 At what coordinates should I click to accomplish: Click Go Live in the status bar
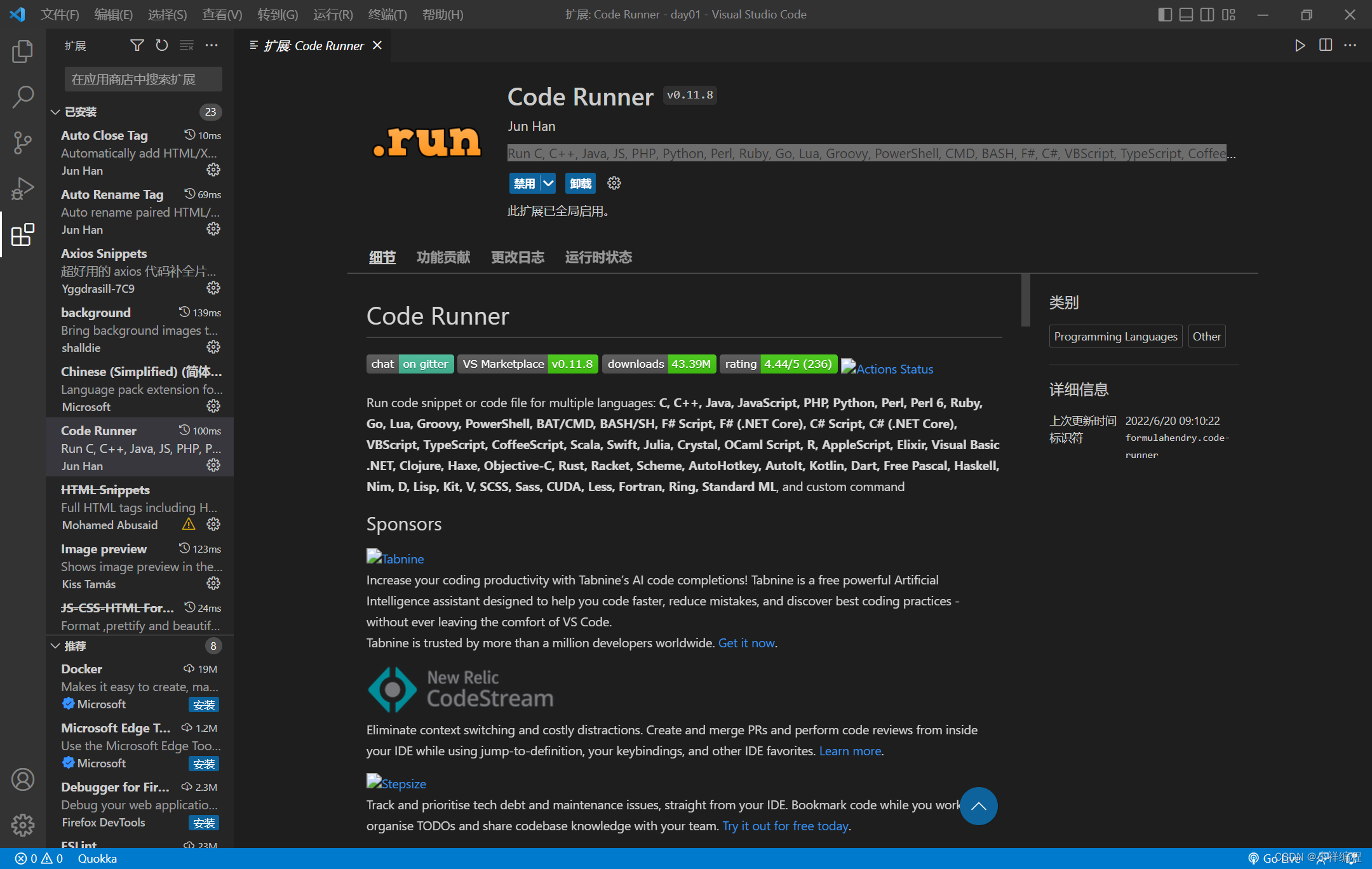1279,858
